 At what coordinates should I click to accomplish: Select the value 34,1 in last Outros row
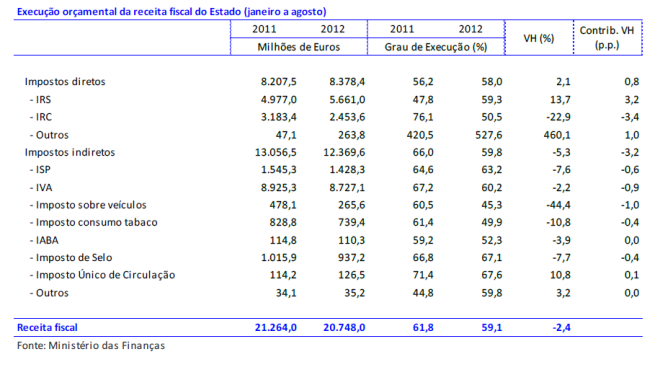pos(286,293)
